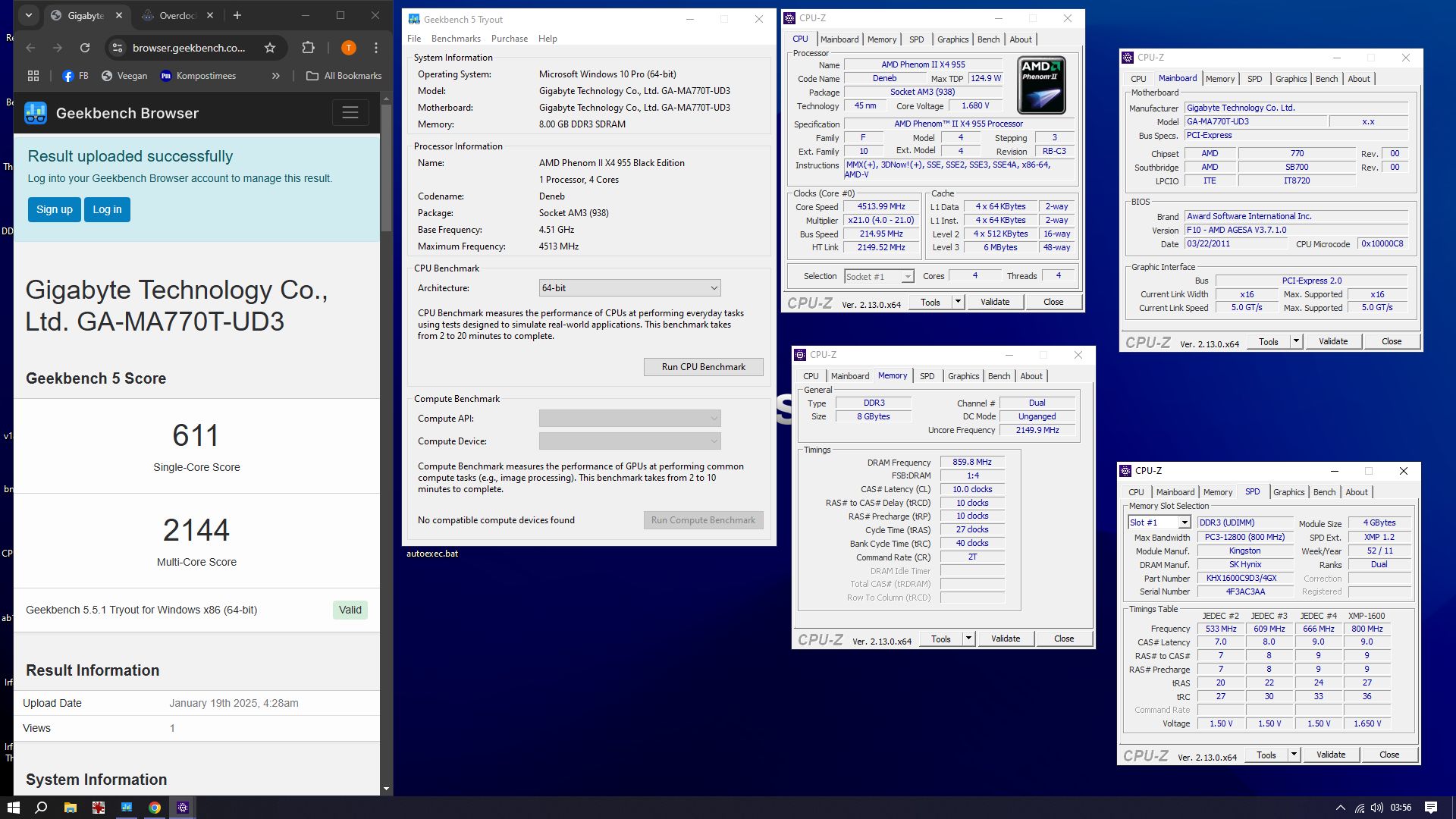
Task: View site information icon in address bar
Action: 117,48
